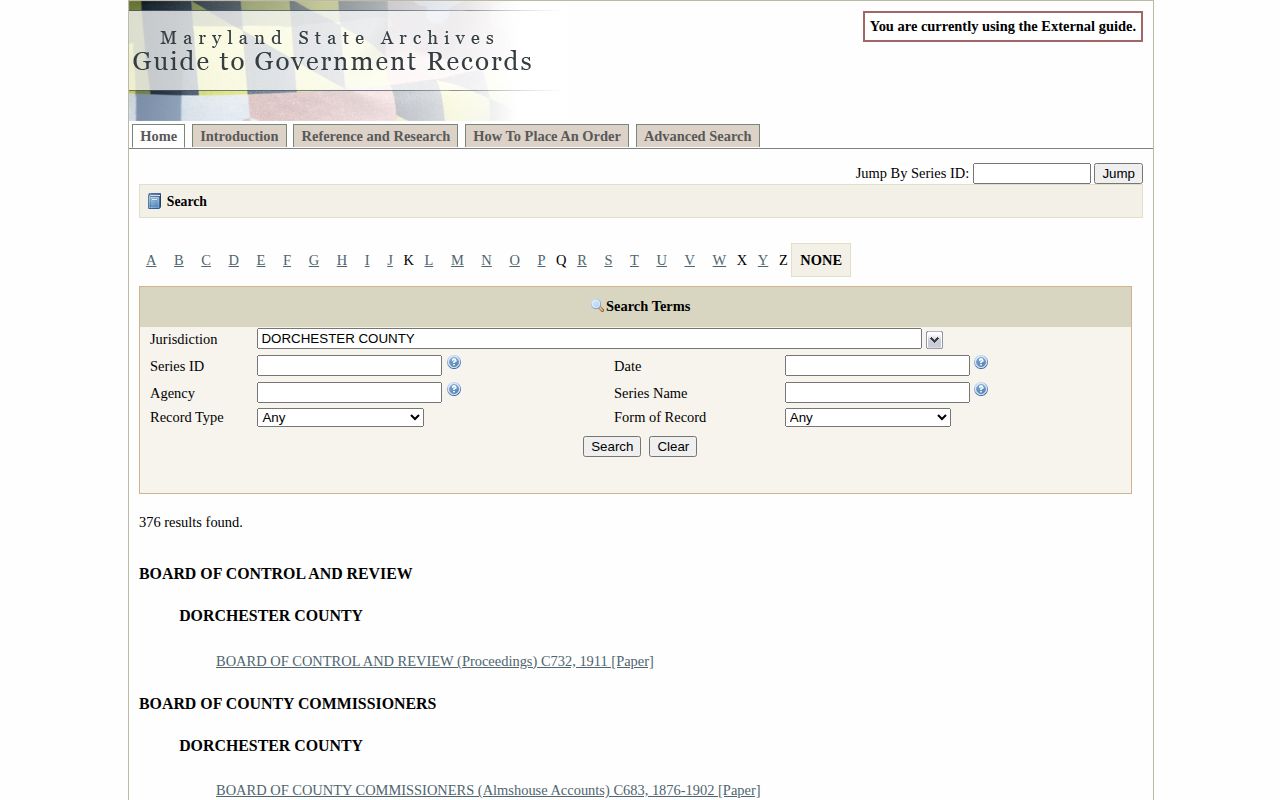Expand the Jurisdiction dropdown arrow

(934, 340)
